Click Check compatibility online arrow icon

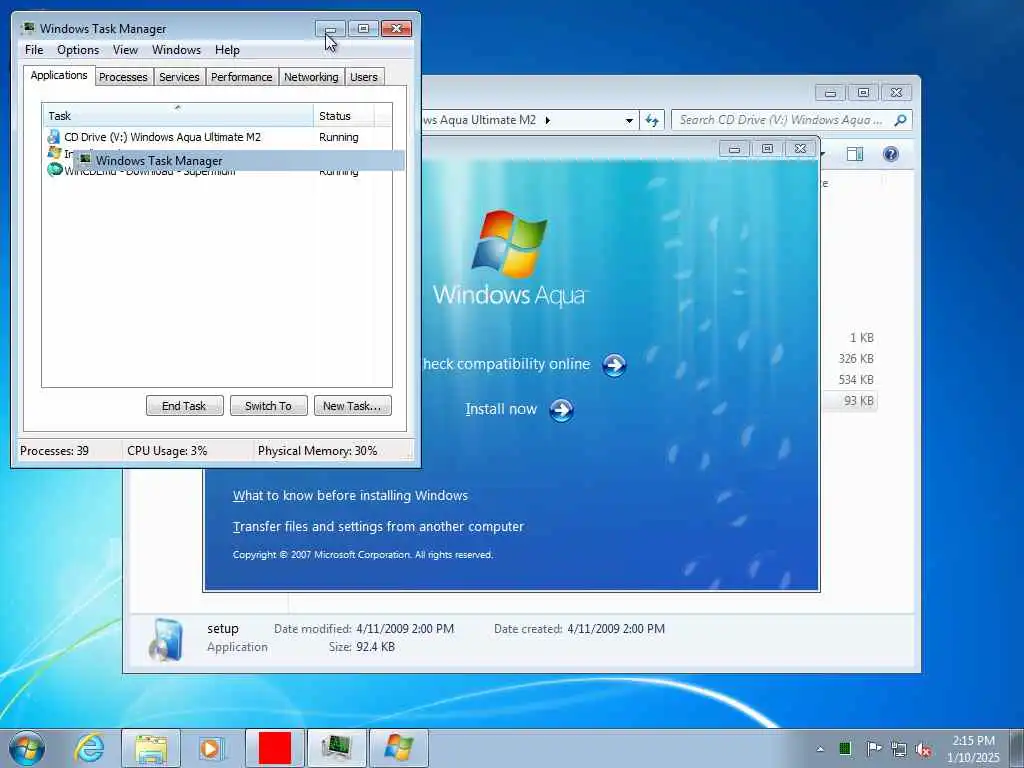(x=614, y=365)
